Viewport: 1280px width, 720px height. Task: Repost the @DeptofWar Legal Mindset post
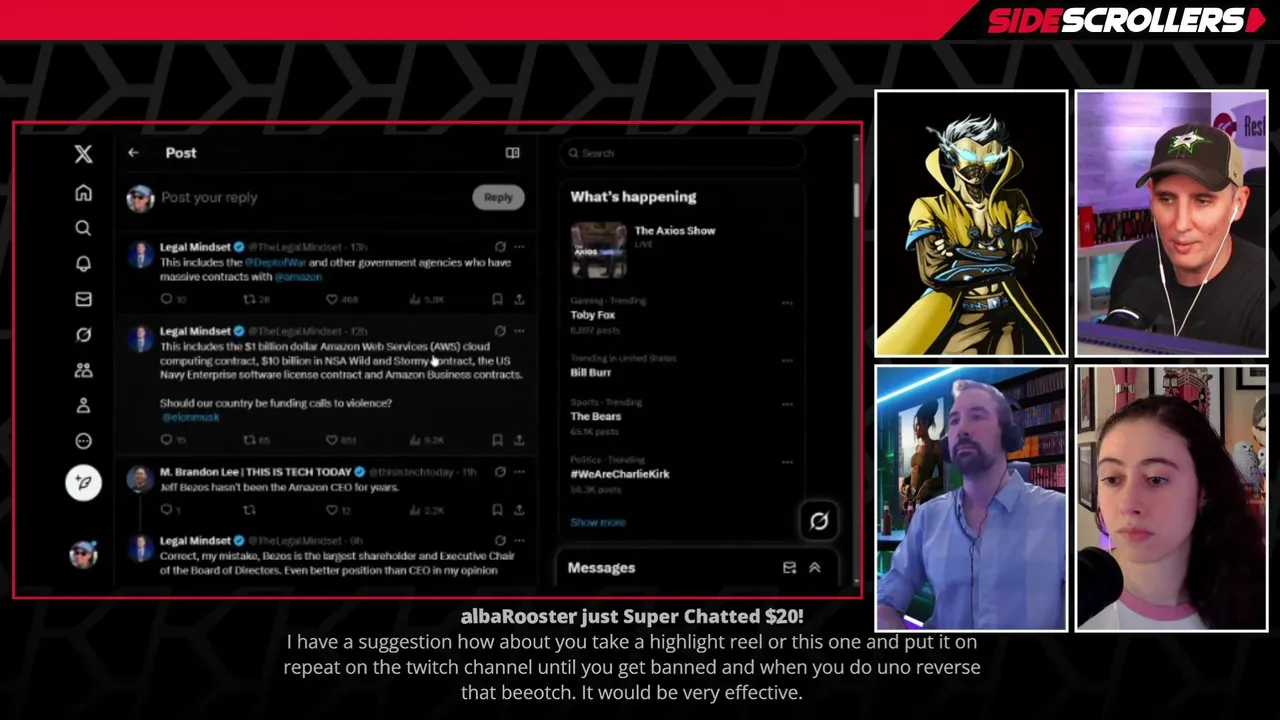[x=250, y=299]
